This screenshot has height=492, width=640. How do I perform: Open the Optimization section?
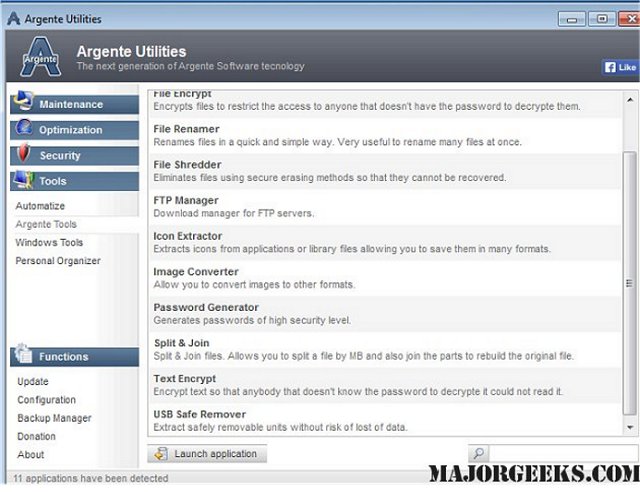click(x=74, y=130)
